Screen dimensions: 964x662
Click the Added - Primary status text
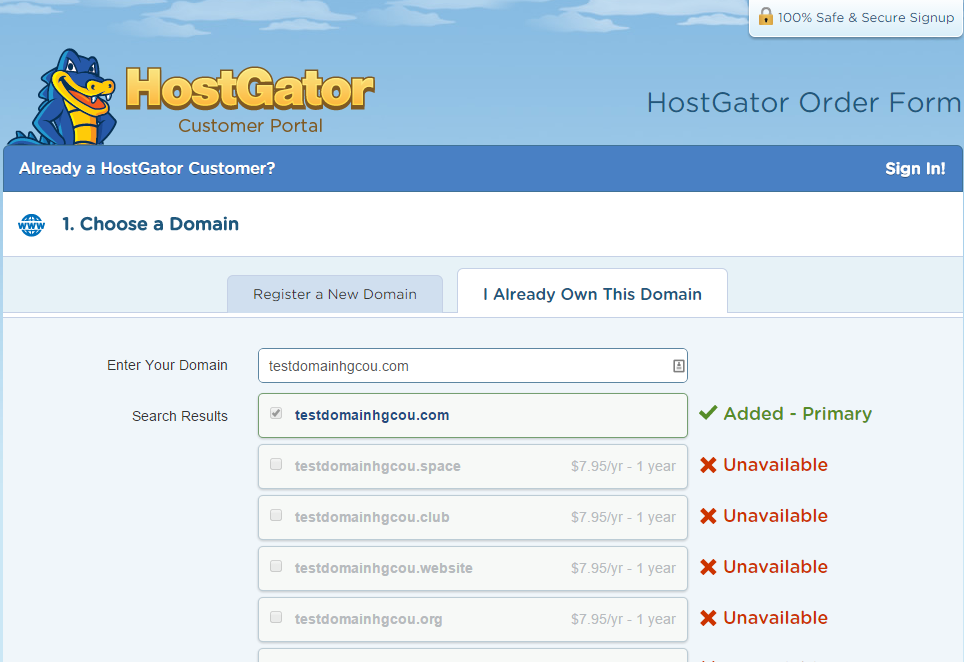[797, 414]
